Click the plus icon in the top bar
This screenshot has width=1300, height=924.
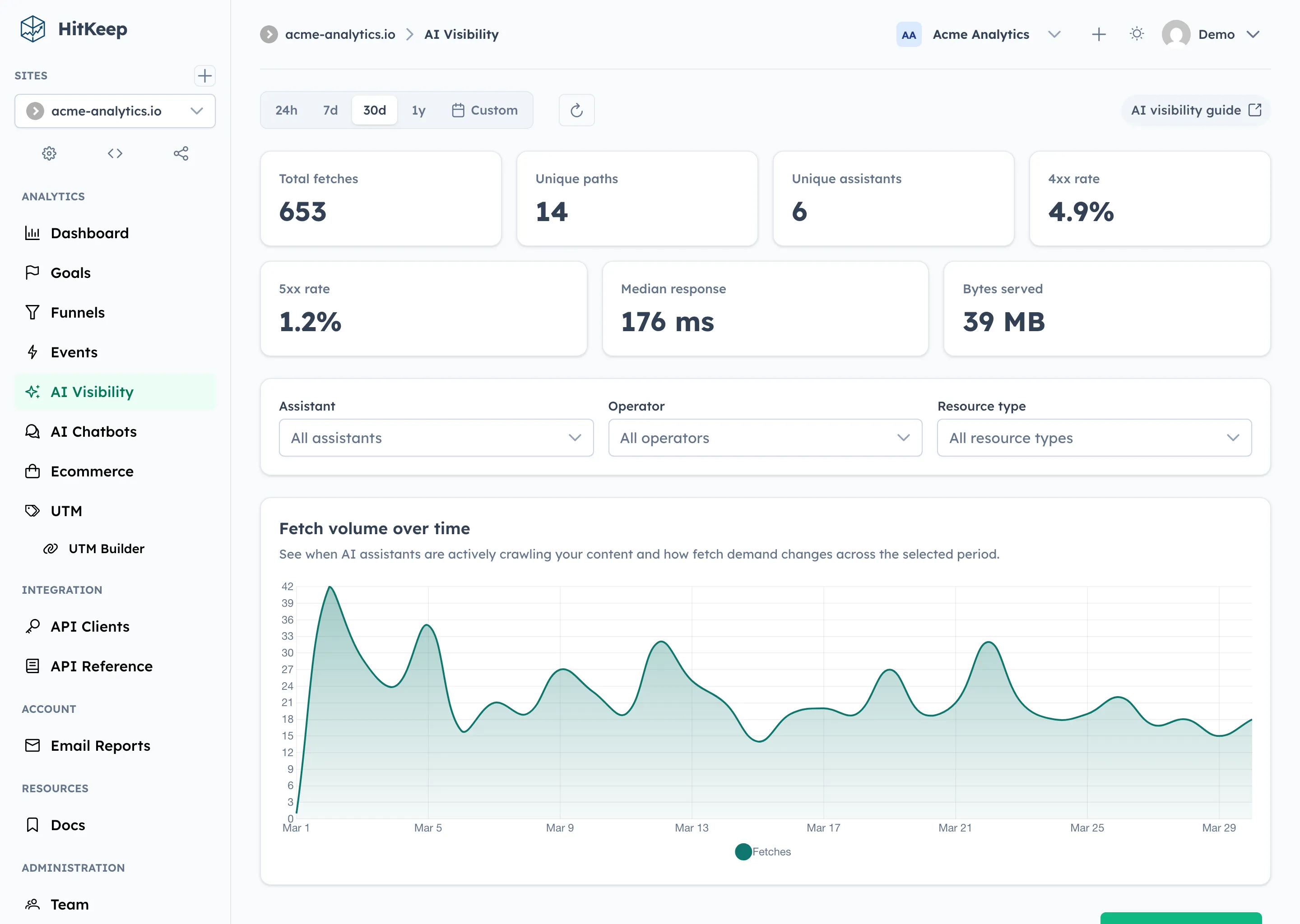(x=1099, y=33)
